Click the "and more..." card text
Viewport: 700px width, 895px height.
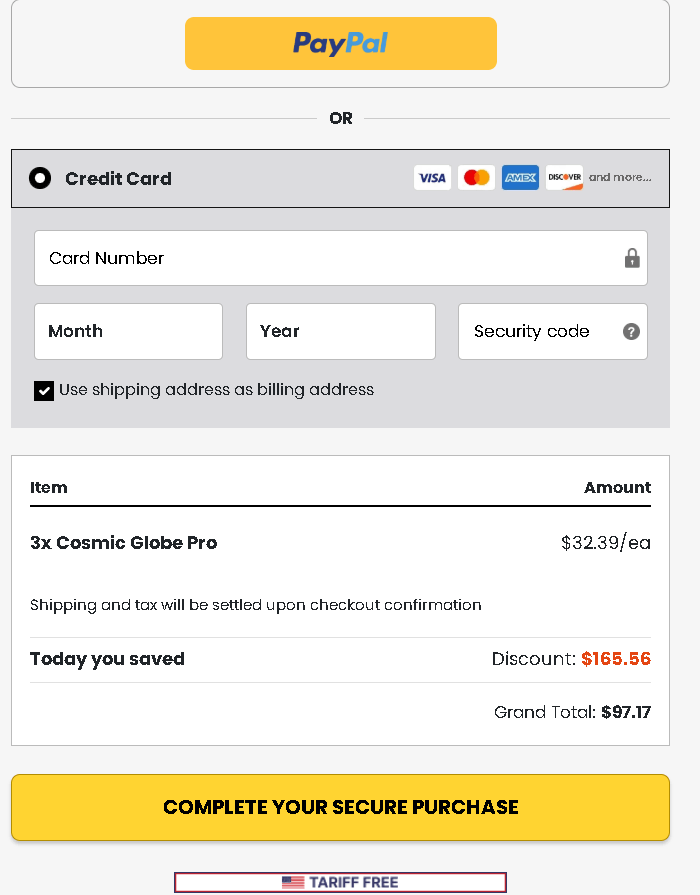click(620, 178)
